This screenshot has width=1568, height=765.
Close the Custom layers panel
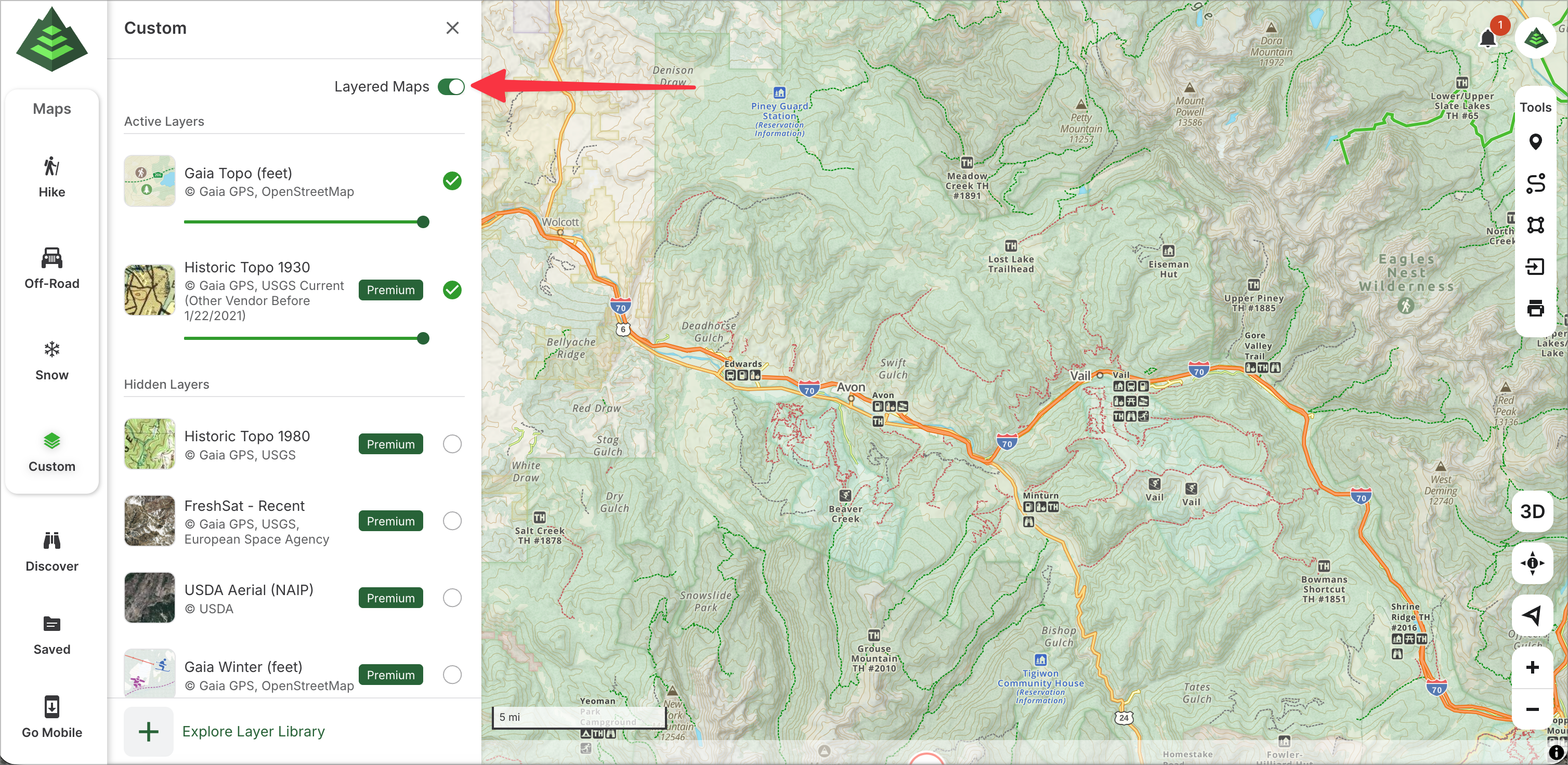(452, 28)
